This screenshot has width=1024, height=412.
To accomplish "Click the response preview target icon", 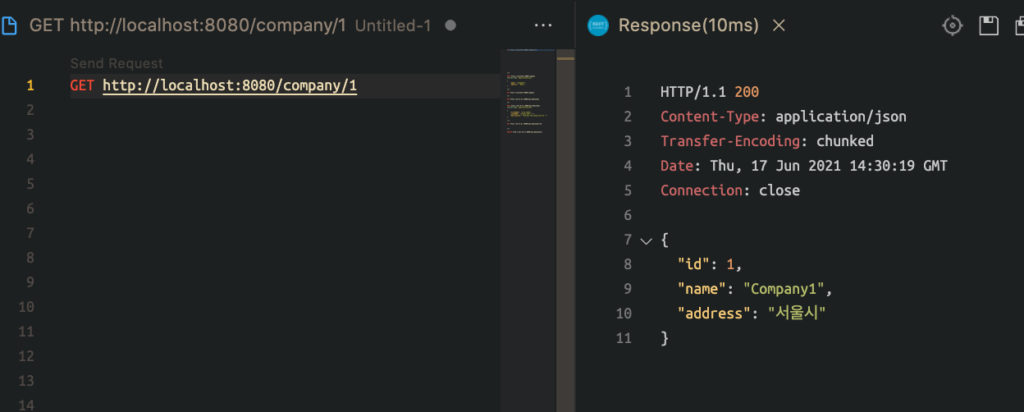I will point(953,25).
